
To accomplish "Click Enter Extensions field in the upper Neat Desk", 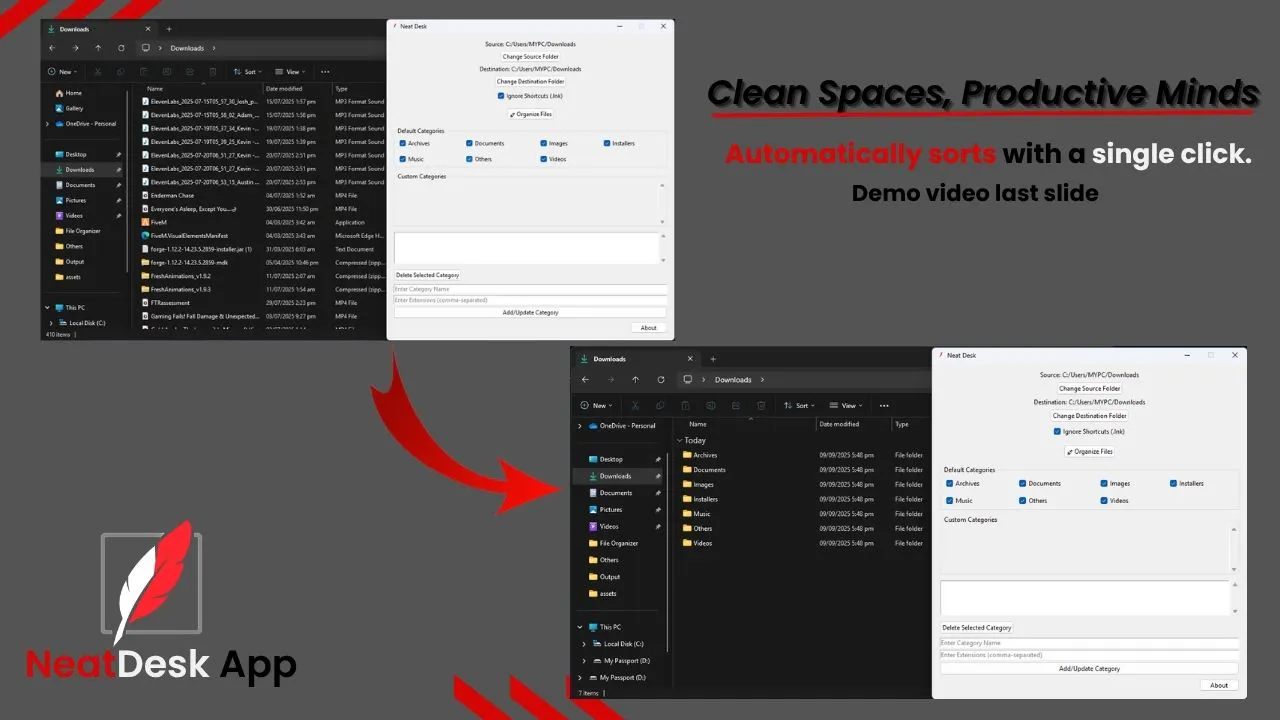I will coord(530,300).
